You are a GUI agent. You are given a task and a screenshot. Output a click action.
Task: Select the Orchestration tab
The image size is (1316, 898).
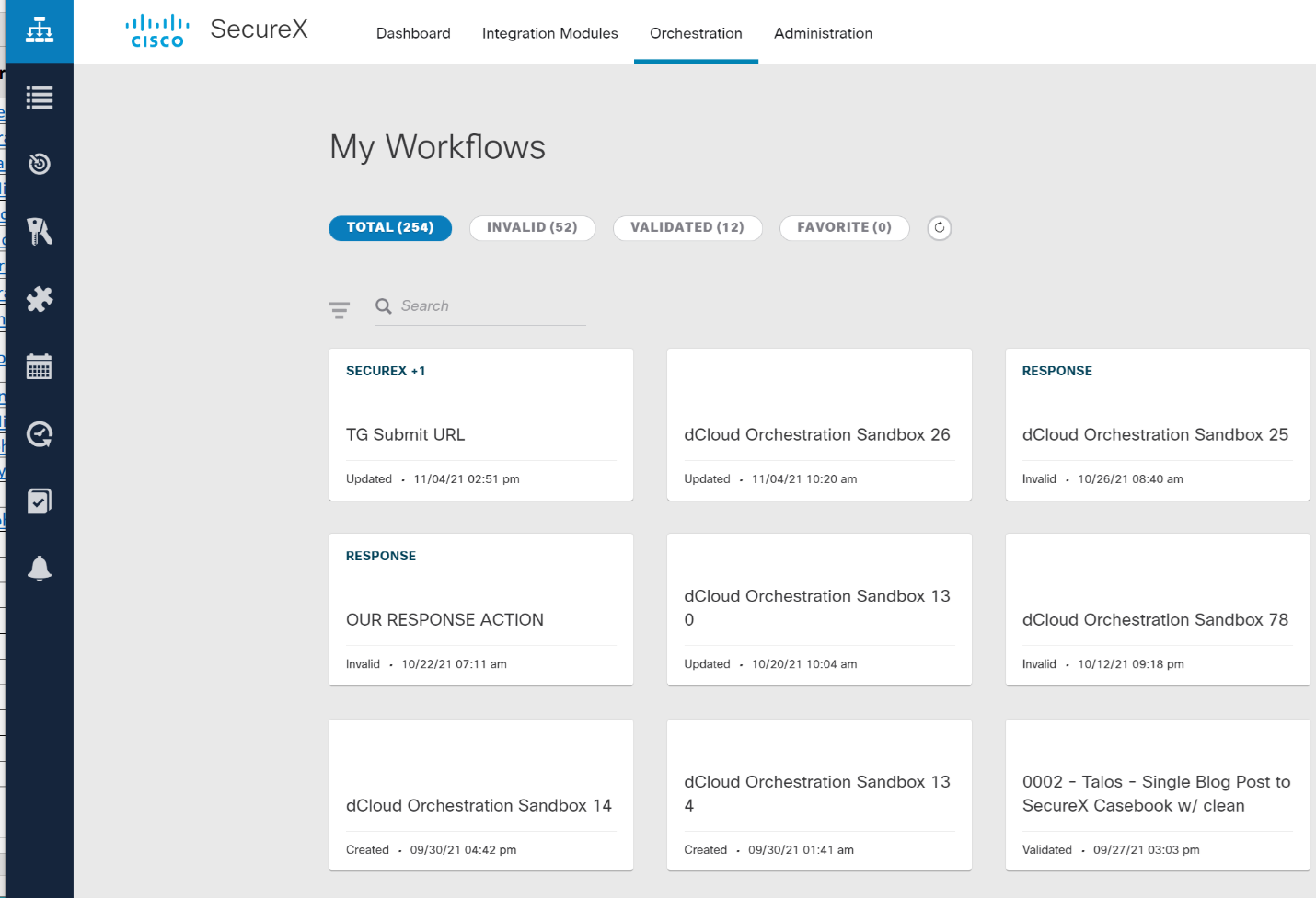[696, 33]
